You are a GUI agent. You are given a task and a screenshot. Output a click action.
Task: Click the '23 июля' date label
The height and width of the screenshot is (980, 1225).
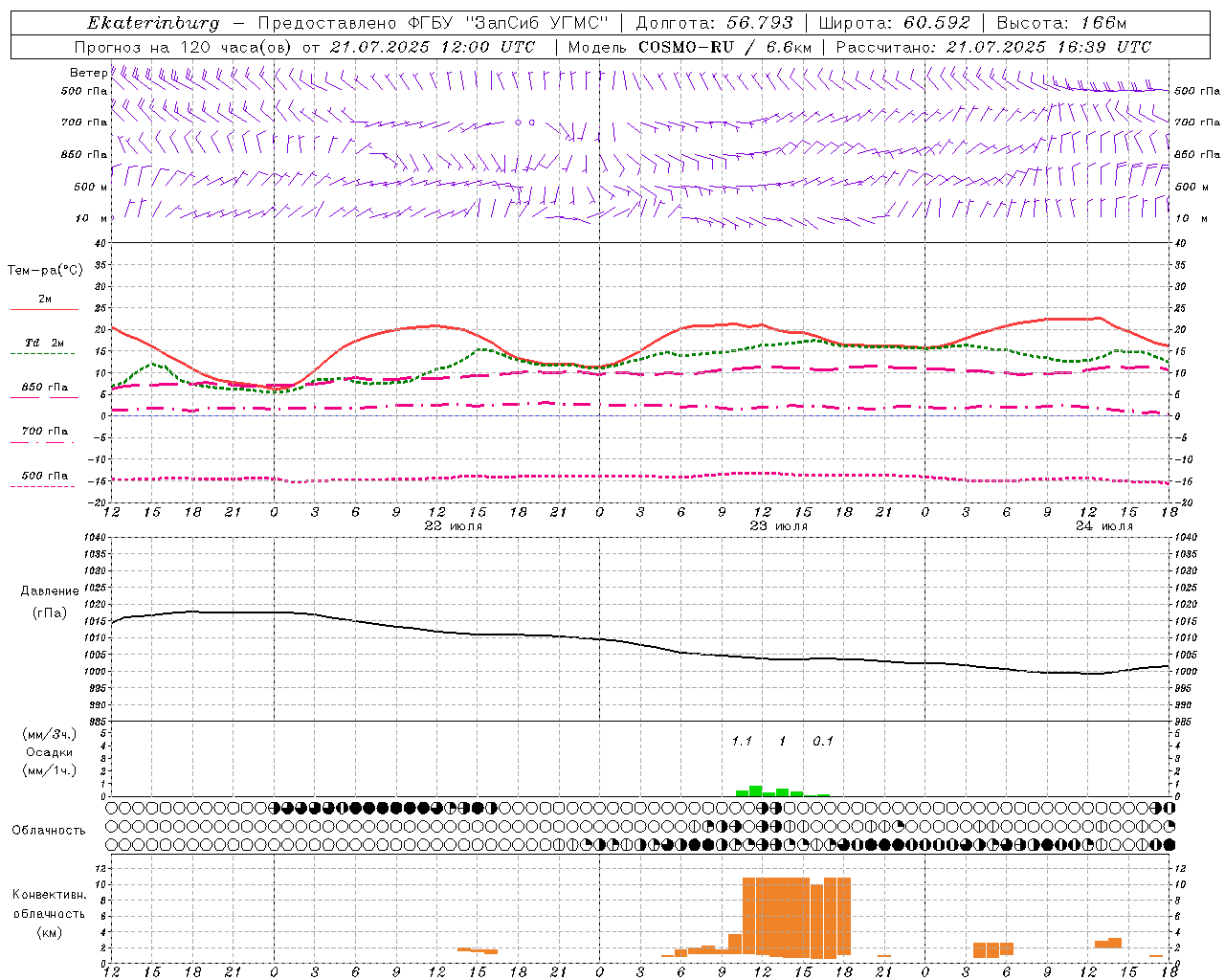pyautogui.click(x=779, y=526)
